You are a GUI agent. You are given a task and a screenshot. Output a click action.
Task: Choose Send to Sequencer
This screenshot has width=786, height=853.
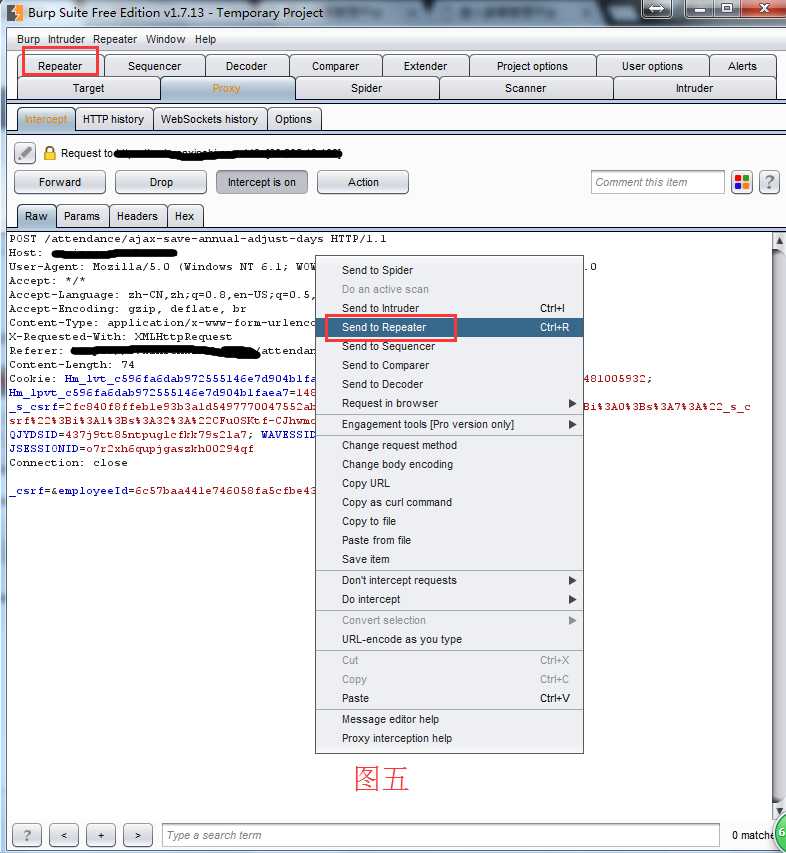[449, 347]
